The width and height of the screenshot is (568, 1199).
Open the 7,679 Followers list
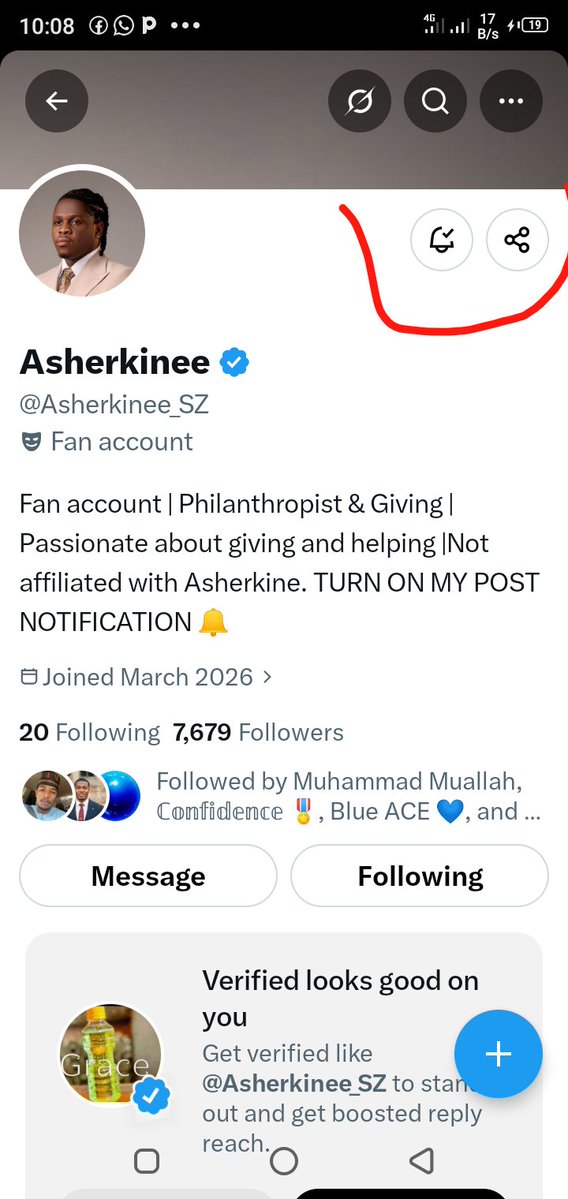click(258, 733)
